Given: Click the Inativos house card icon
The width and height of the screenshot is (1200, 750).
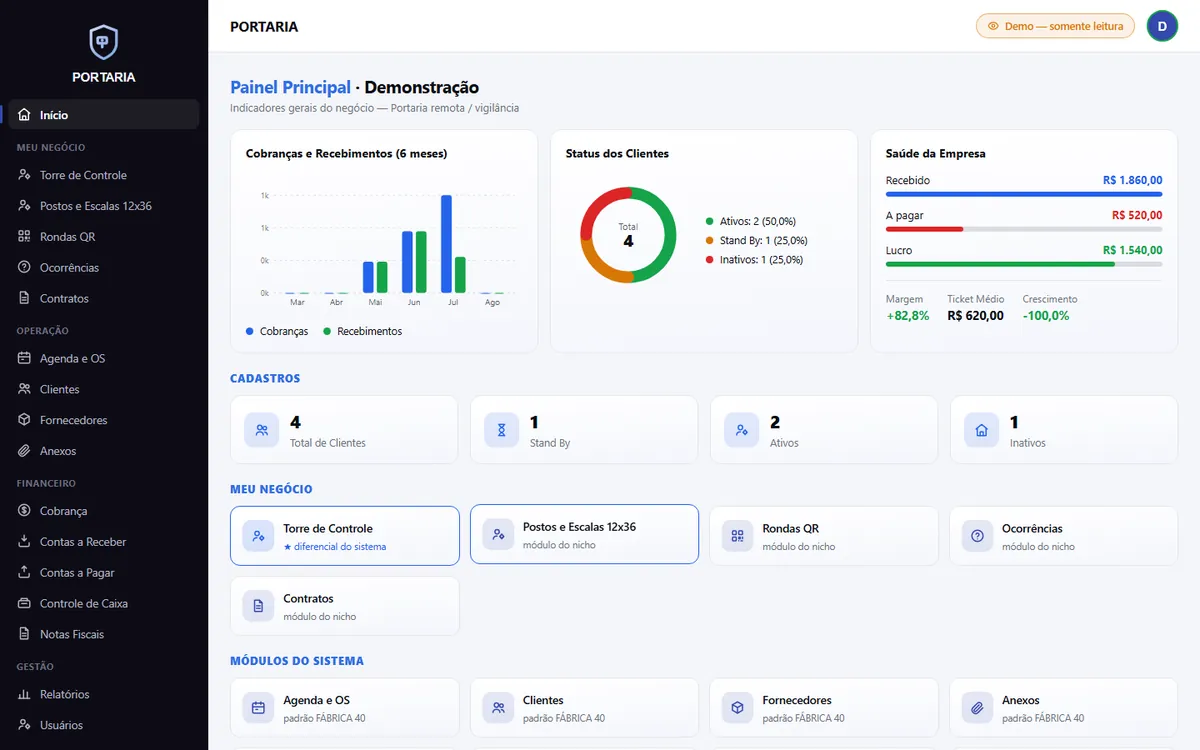Looking at the screenshot, I should (x=981, y=430).
